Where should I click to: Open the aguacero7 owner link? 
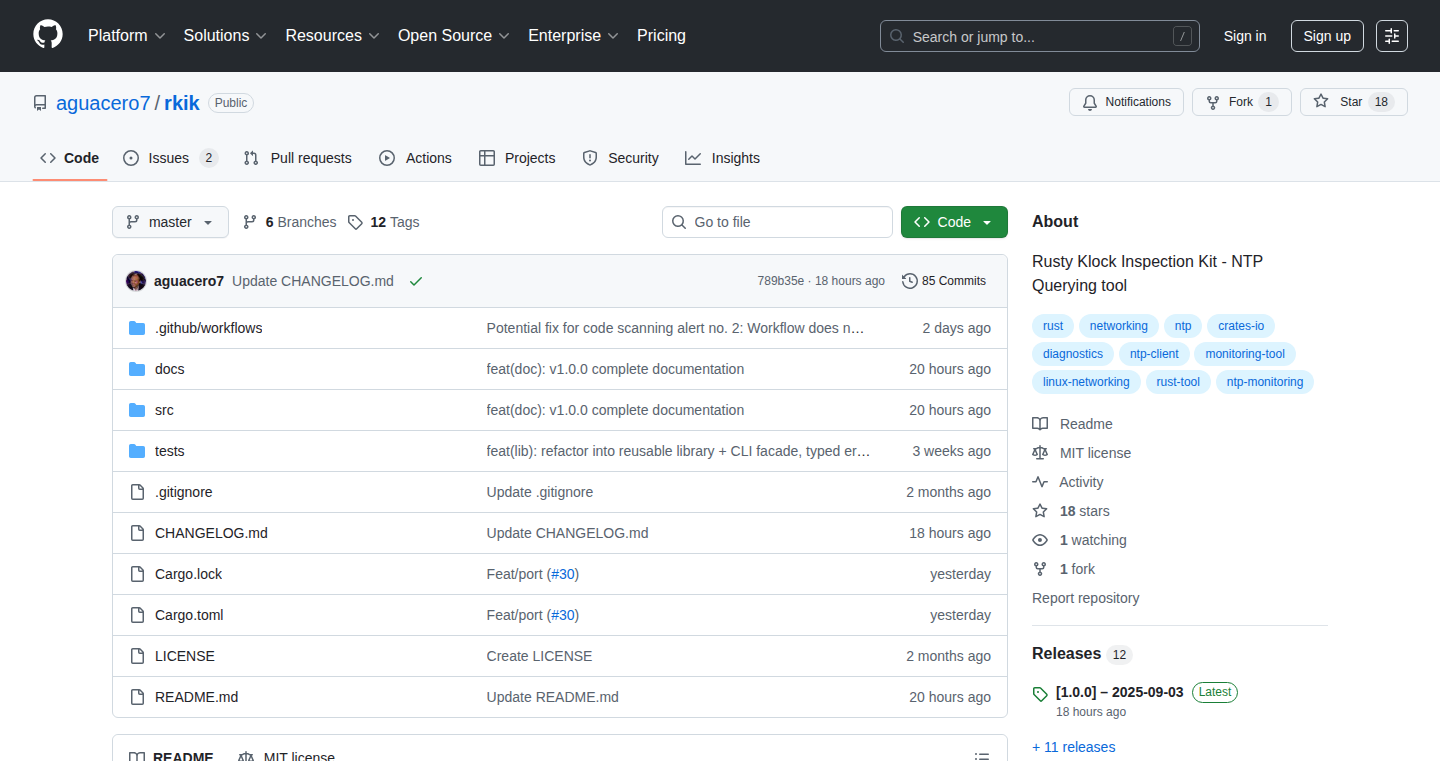[x=103, y=103]
